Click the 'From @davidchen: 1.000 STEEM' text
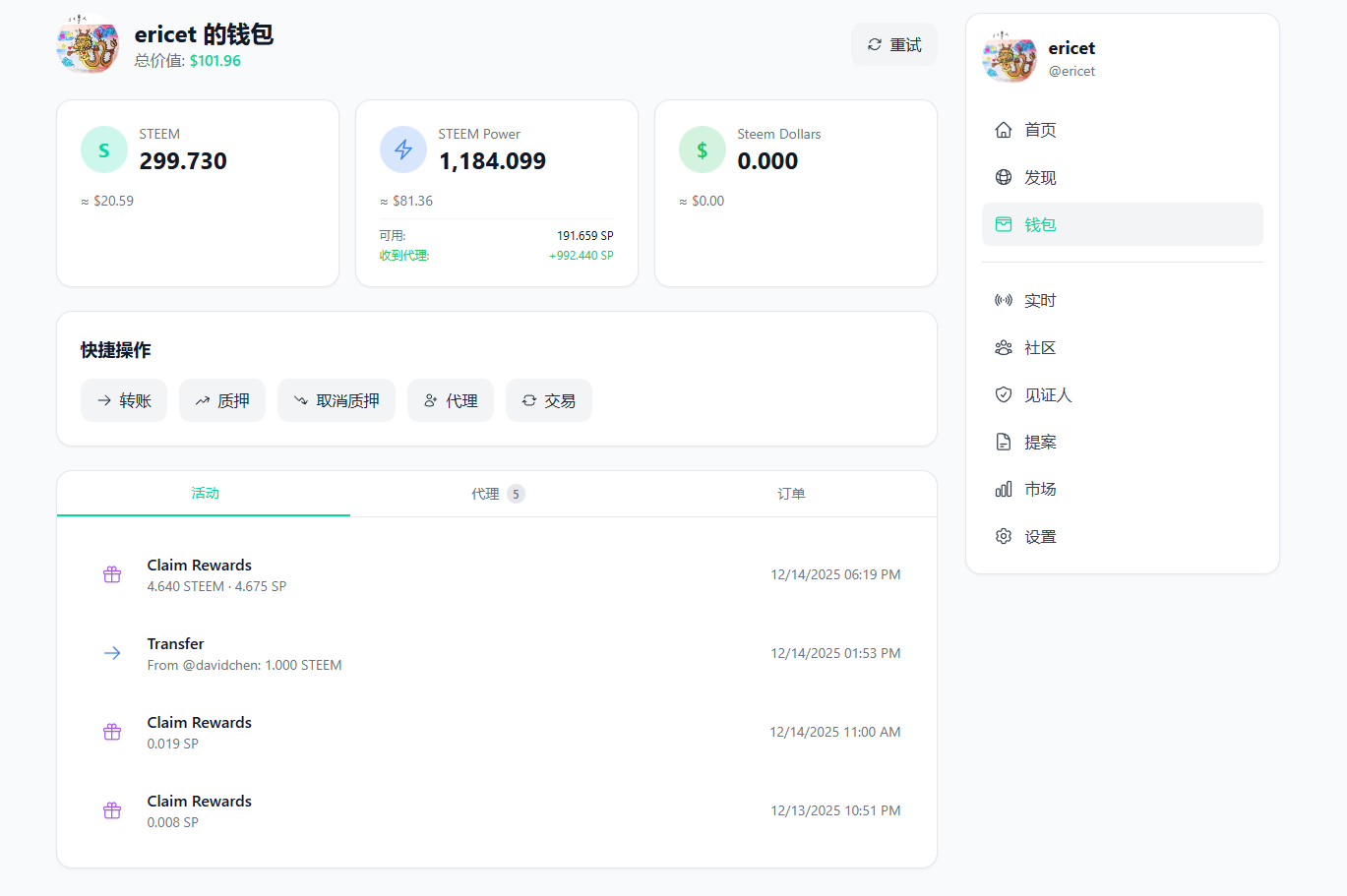The image size is (1347, 896). pos(245,666)
